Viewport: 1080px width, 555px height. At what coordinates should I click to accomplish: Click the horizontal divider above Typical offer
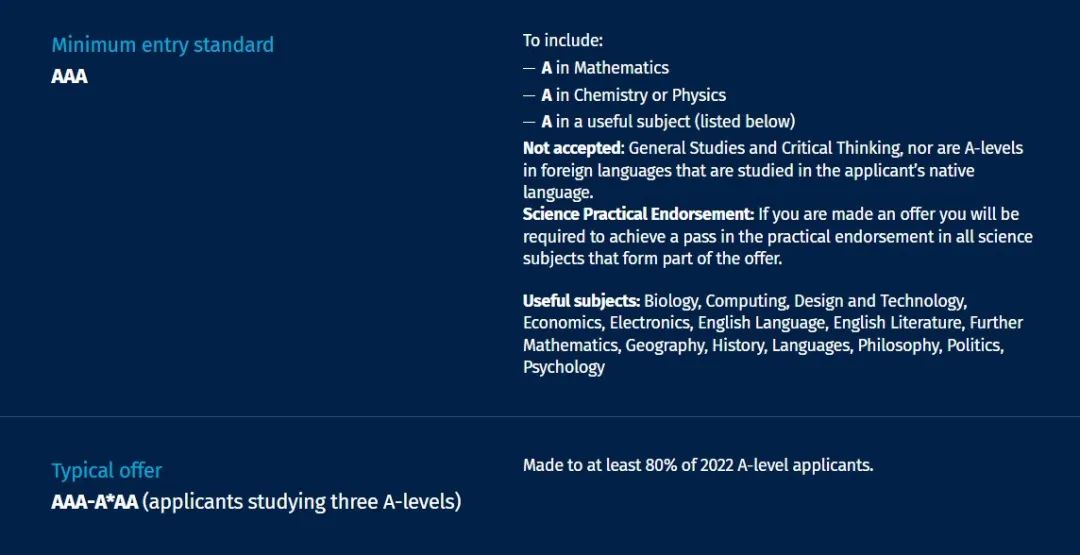[x=540, y=417]
